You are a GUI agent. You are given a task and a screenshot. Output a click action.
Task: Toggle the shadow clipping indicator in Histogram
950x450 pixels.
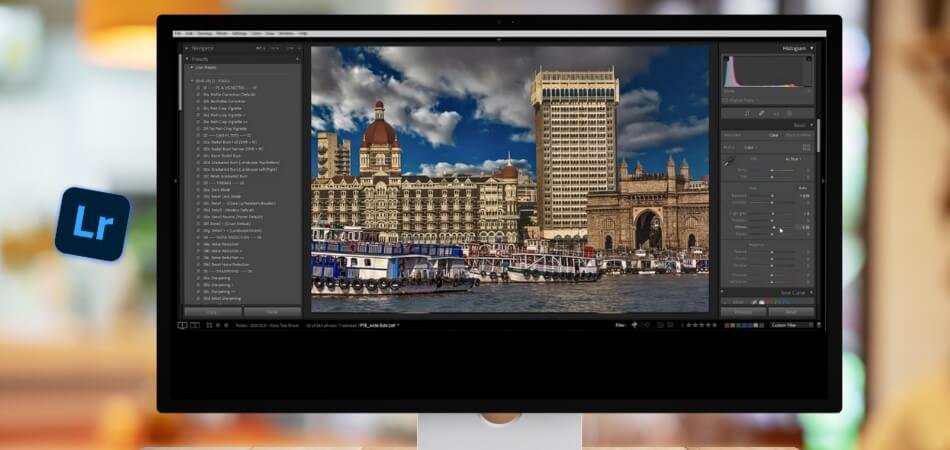(x=726, y=58)
